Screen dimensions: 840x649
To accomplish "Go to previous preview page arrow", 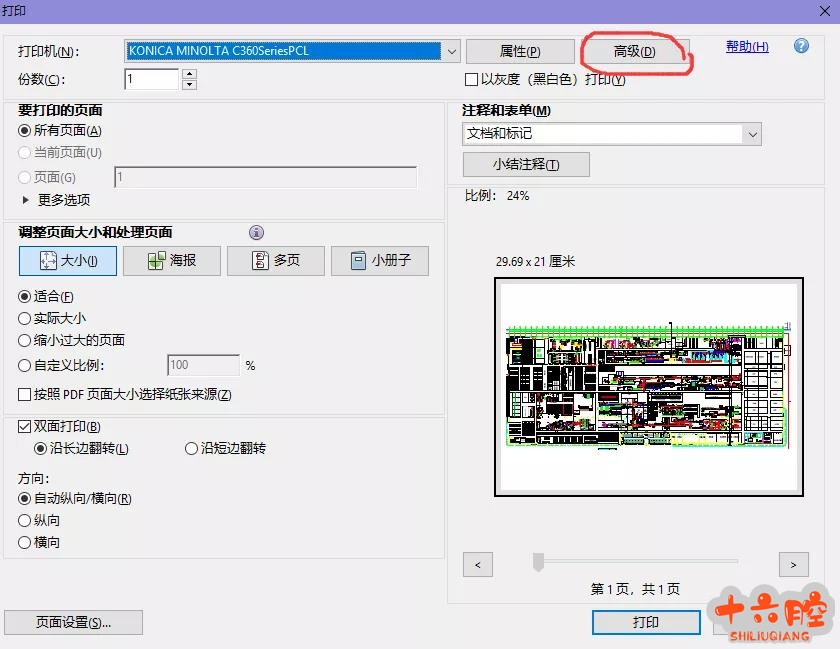I will pyautogui.click(x=478, y=565).
